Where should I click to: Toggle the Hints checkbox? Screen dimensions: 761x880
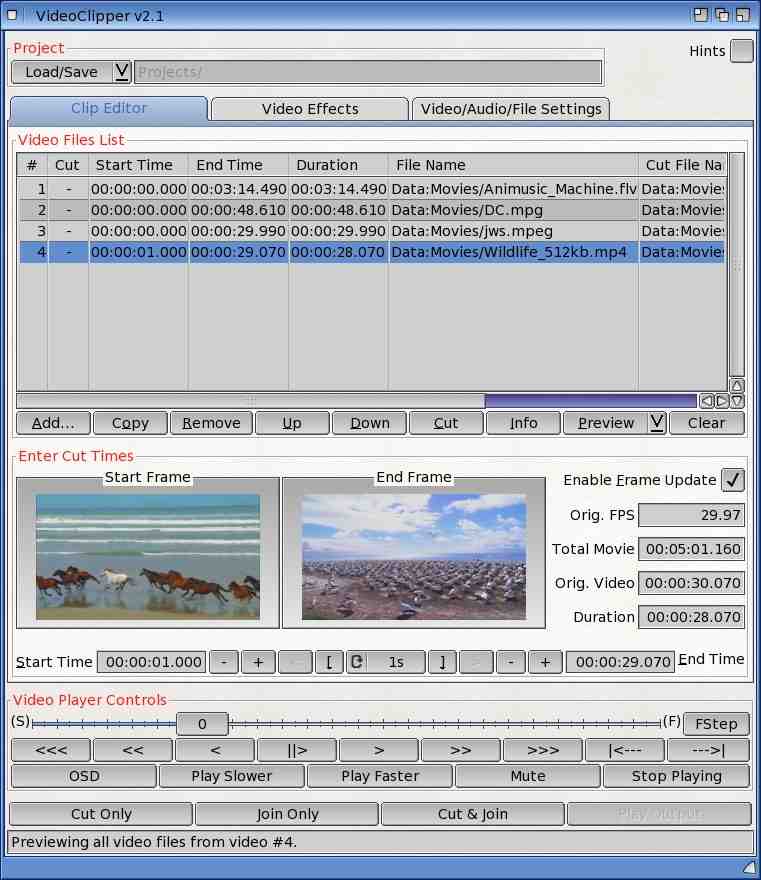(741, 51)
